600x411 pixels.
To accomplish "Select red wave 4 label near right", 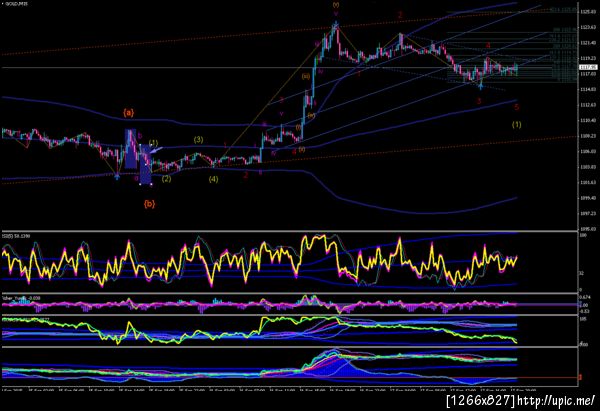I will pos(488,46).
